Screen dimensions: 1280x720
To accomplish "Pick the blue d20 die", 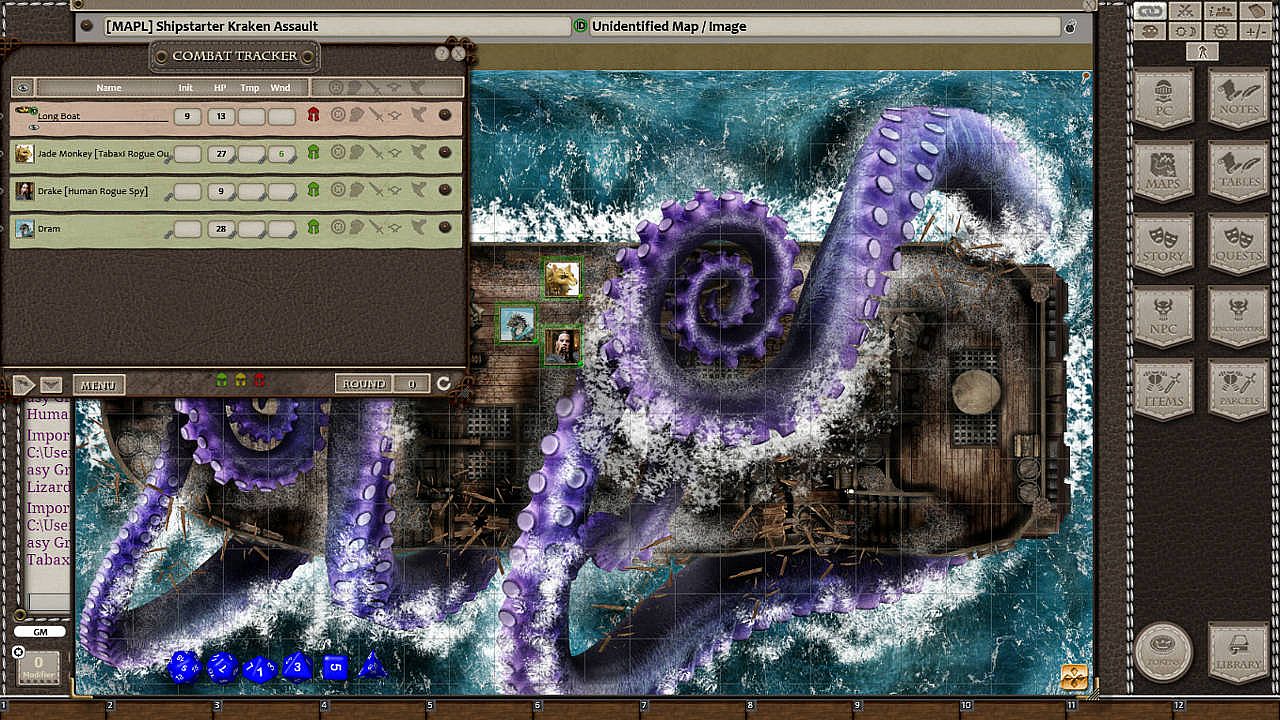I will (185, 667).
